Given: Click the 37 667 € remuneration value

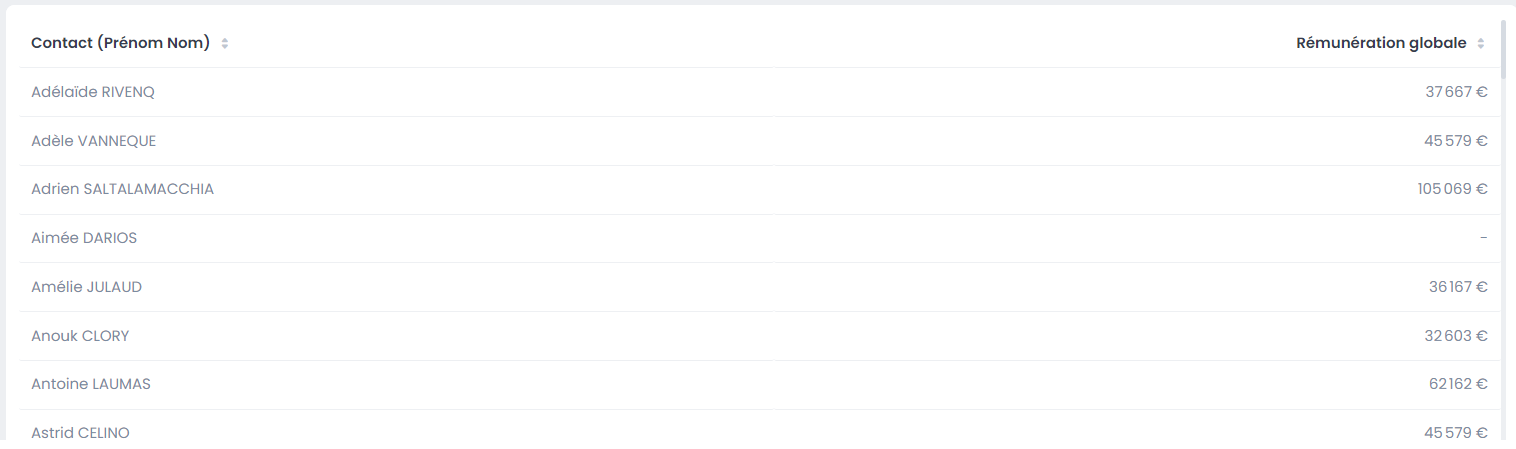Looking at the screenshot, I should (1456, 92).
